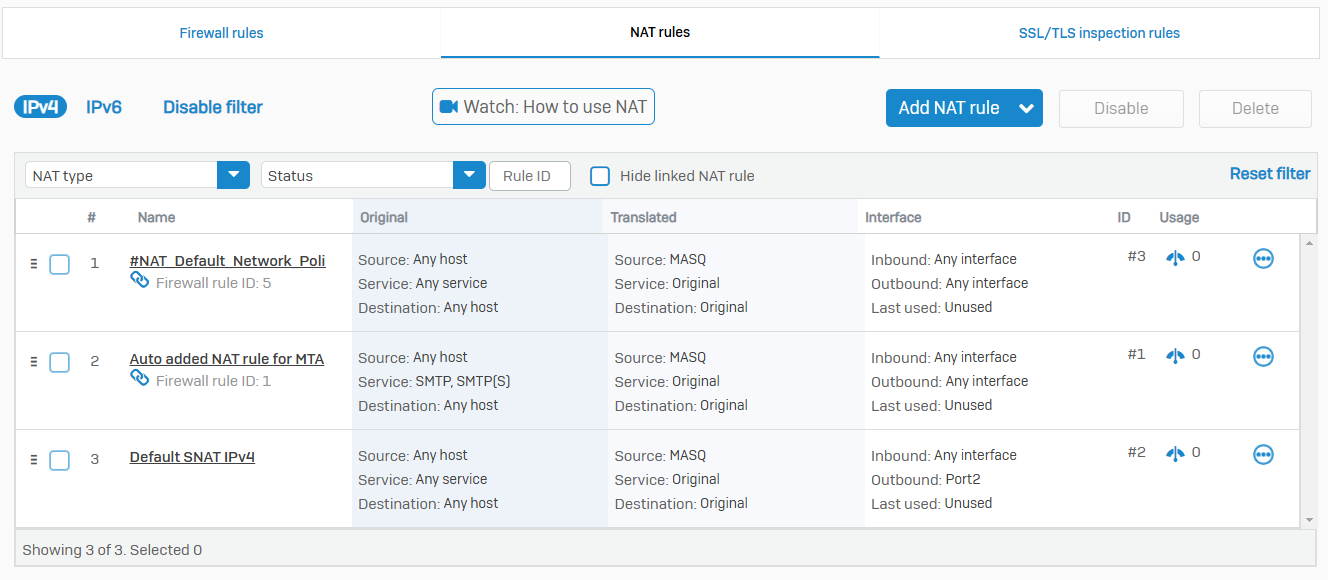Click Watch: How to use NAT button

point(543,107)
